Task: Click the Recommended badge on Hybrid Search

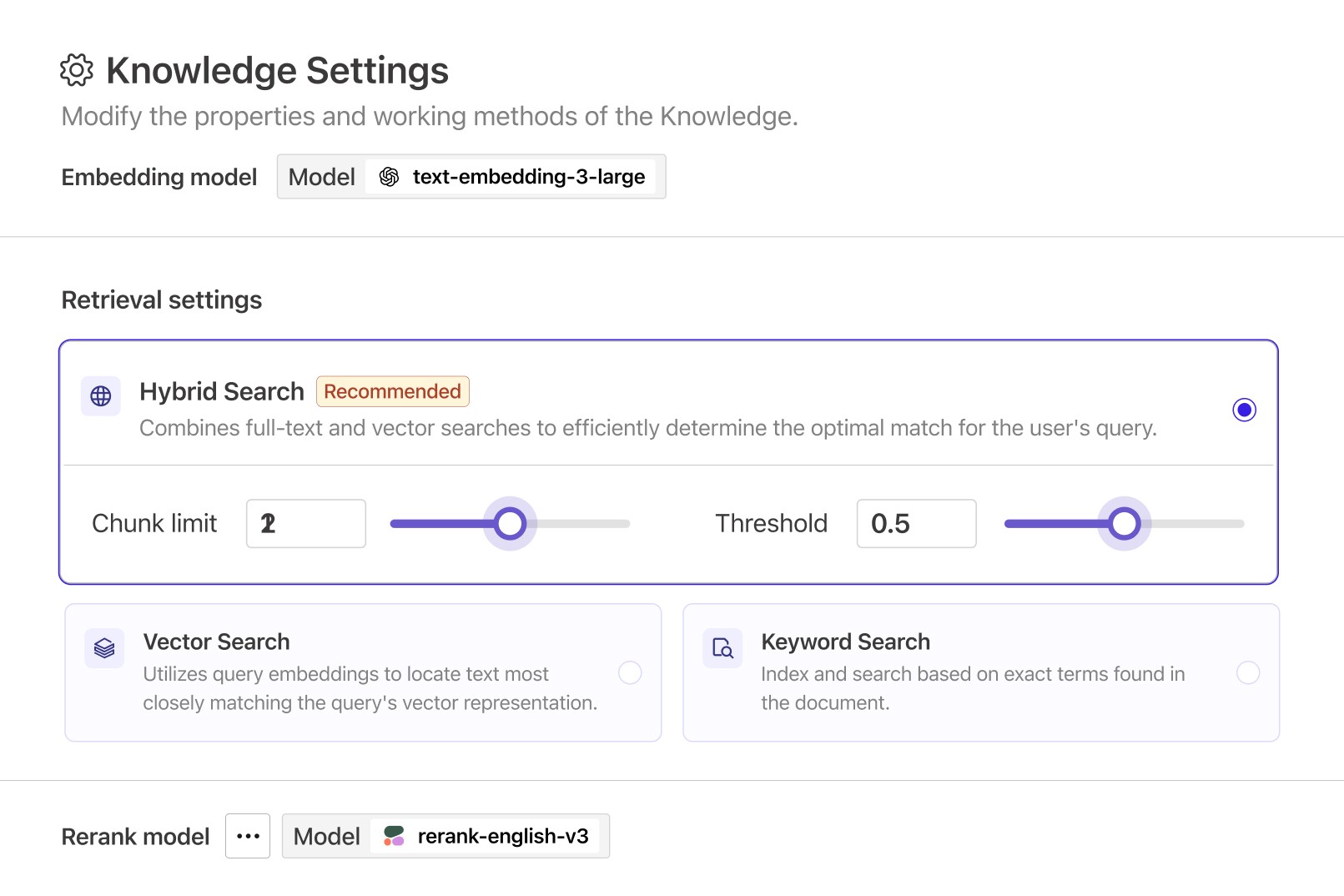Action: pyautogui.click(x=392, y=391)
